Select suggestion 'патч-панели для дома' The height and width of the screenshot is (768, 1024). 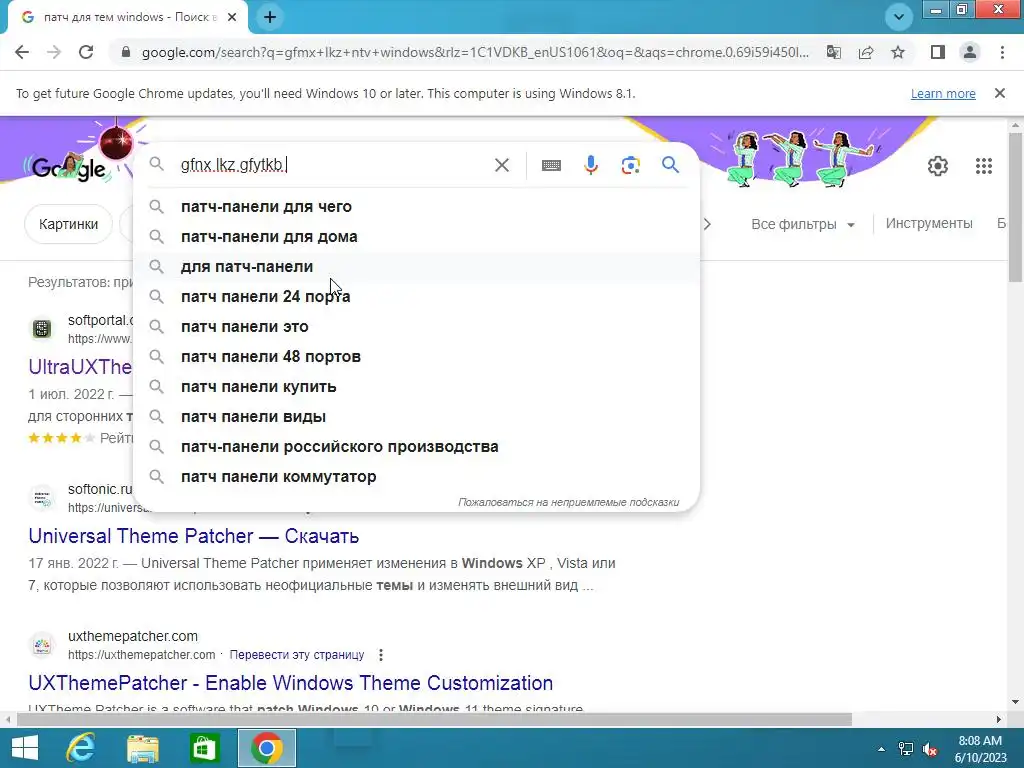tap(416, 236)
